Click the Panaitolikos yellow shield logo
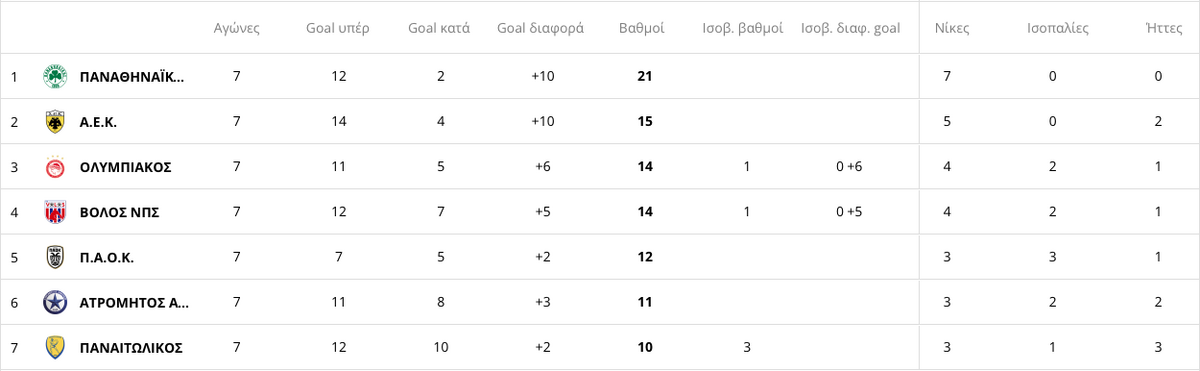This screenshot has width=1200, height=371. click(55, 347)
